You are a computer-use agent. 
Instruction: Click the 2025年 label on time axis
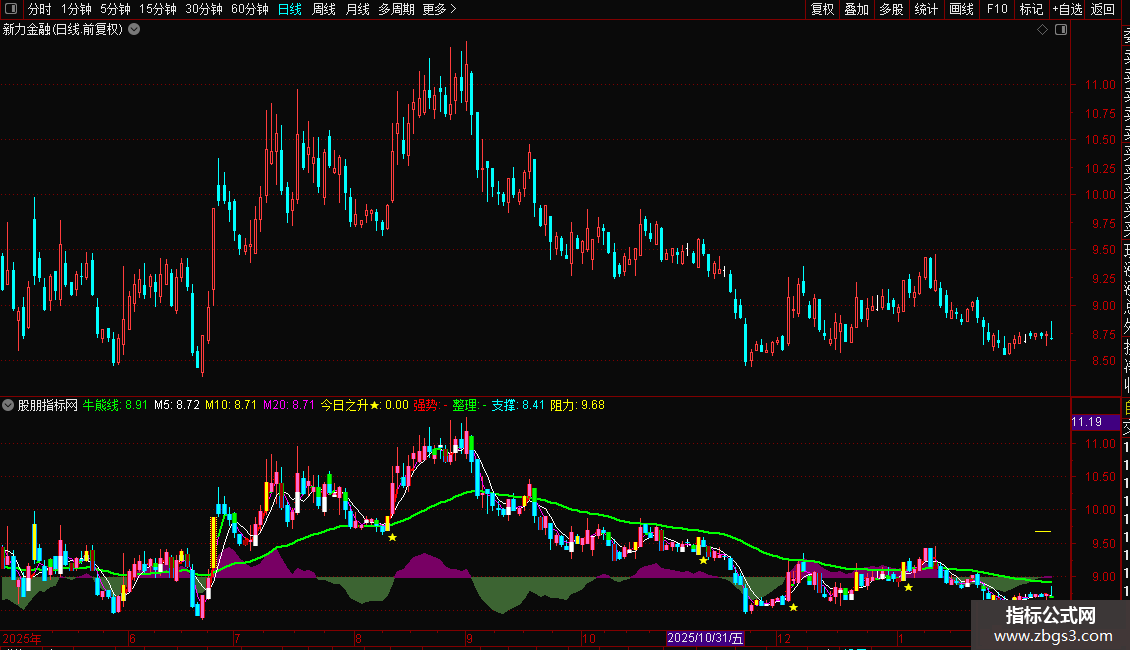pos(22,638)
